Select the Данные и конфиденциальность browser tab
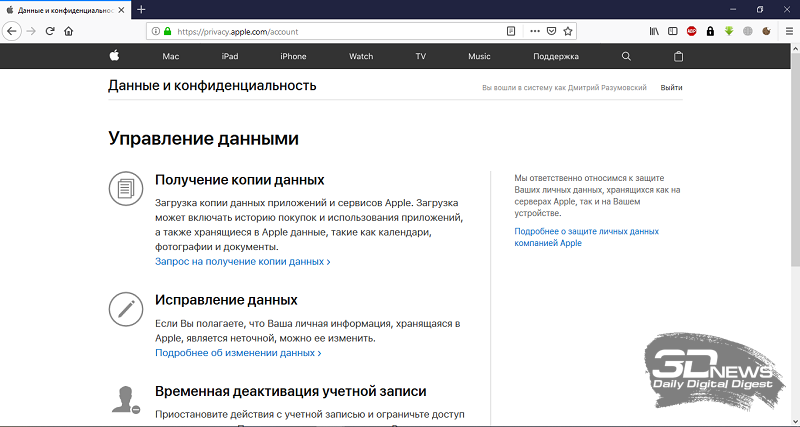The image size is (800, 427). coord(65,10)
